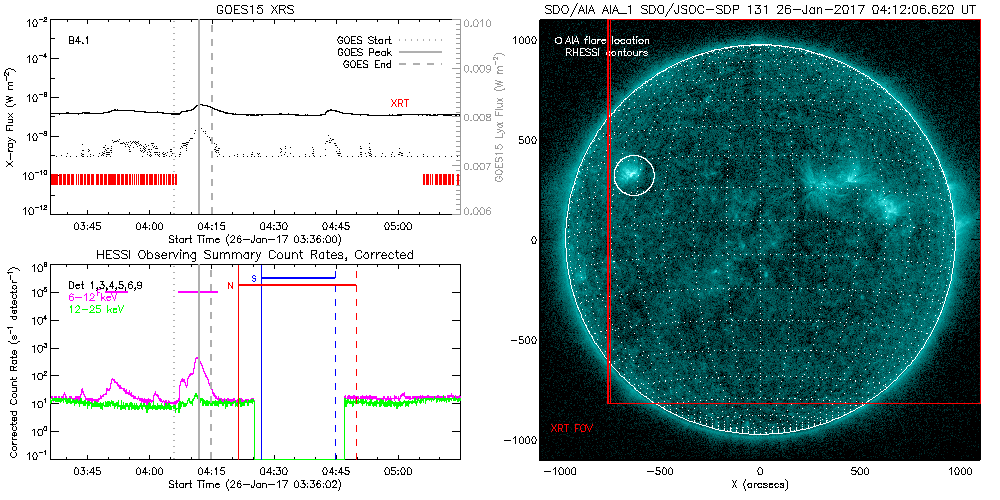Click the red N label in HESSI plot
This screenshot has width=1000, height=500.
pyautogui.click(x=230, y=286)
